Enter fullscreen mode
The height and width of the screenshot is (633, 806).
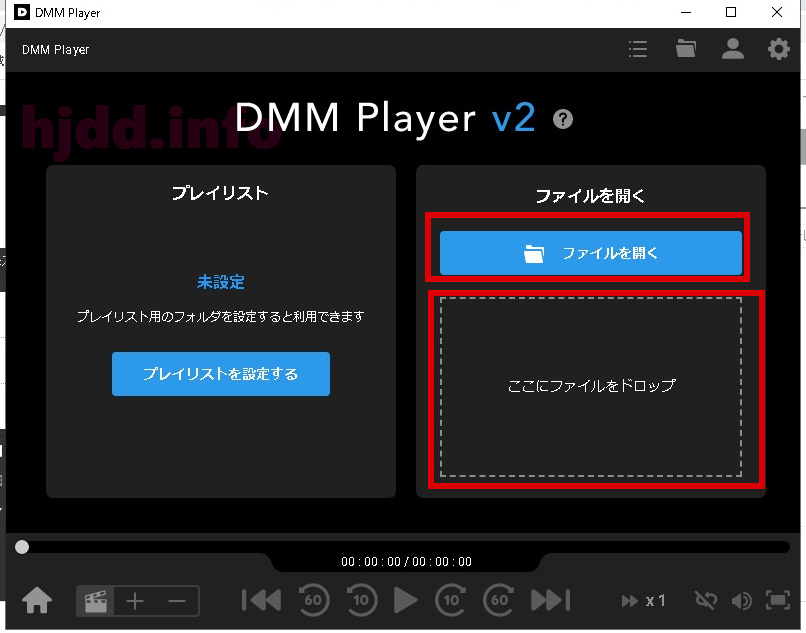pyautogui.click(x=778, y=601)
